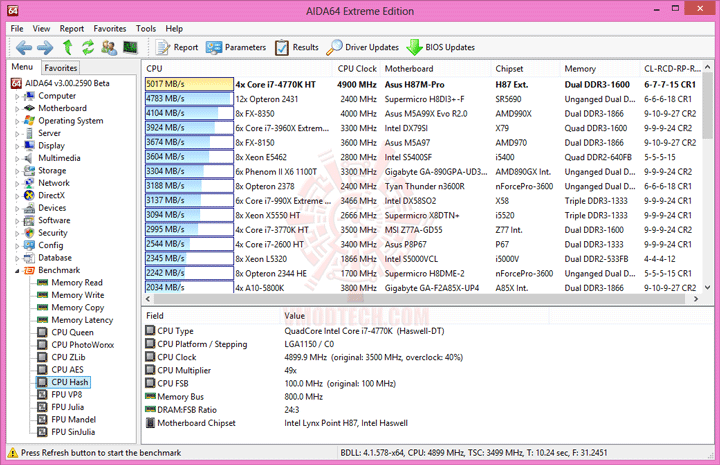The height and width of the screenshot is (465, 720).
Task: Click the horizontal scrollbar right arrow
Action: click(696, 299)
